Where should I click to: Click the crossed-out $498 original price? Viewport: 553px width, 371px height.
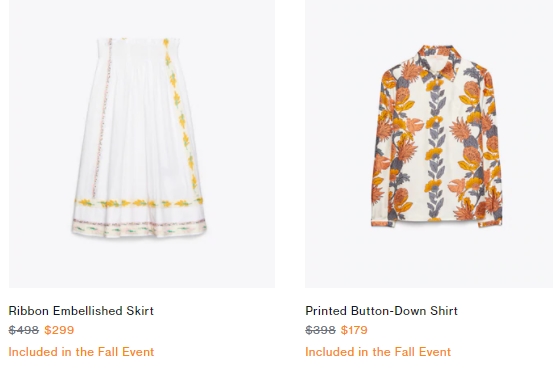tap(24, 330)
